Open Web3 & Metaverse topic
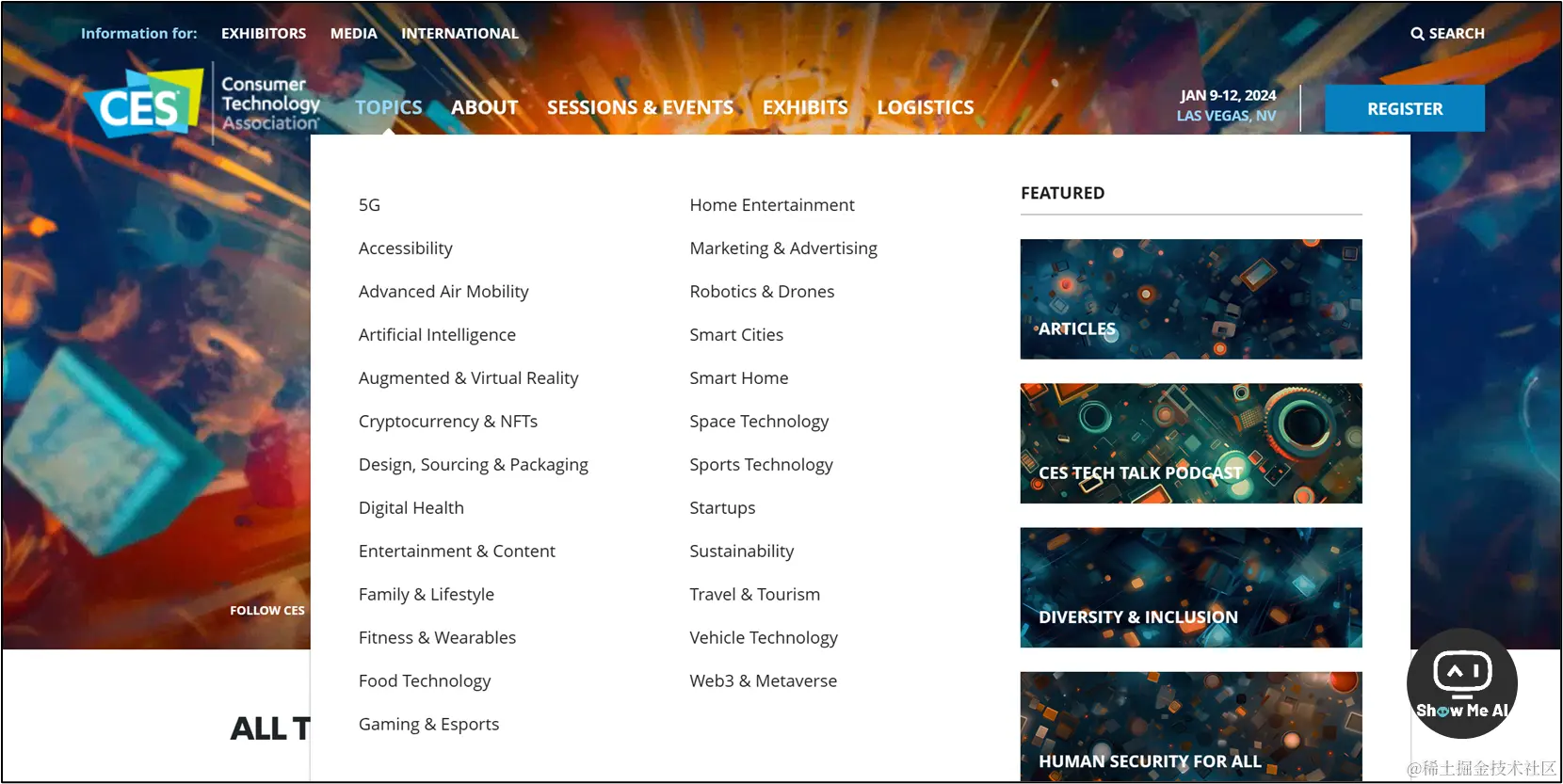This screenshot has height=784, width=1563. coord(763,681)
